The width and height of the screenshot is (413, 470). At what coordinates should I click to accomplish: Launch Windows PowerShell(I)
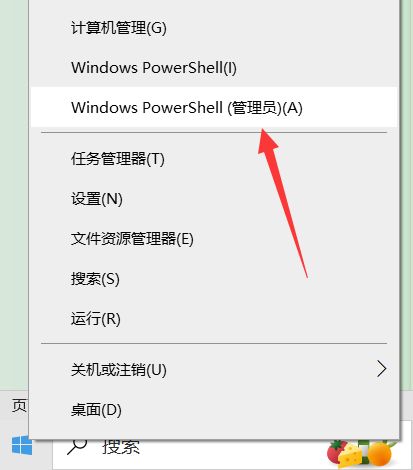[x=215, y=68]
